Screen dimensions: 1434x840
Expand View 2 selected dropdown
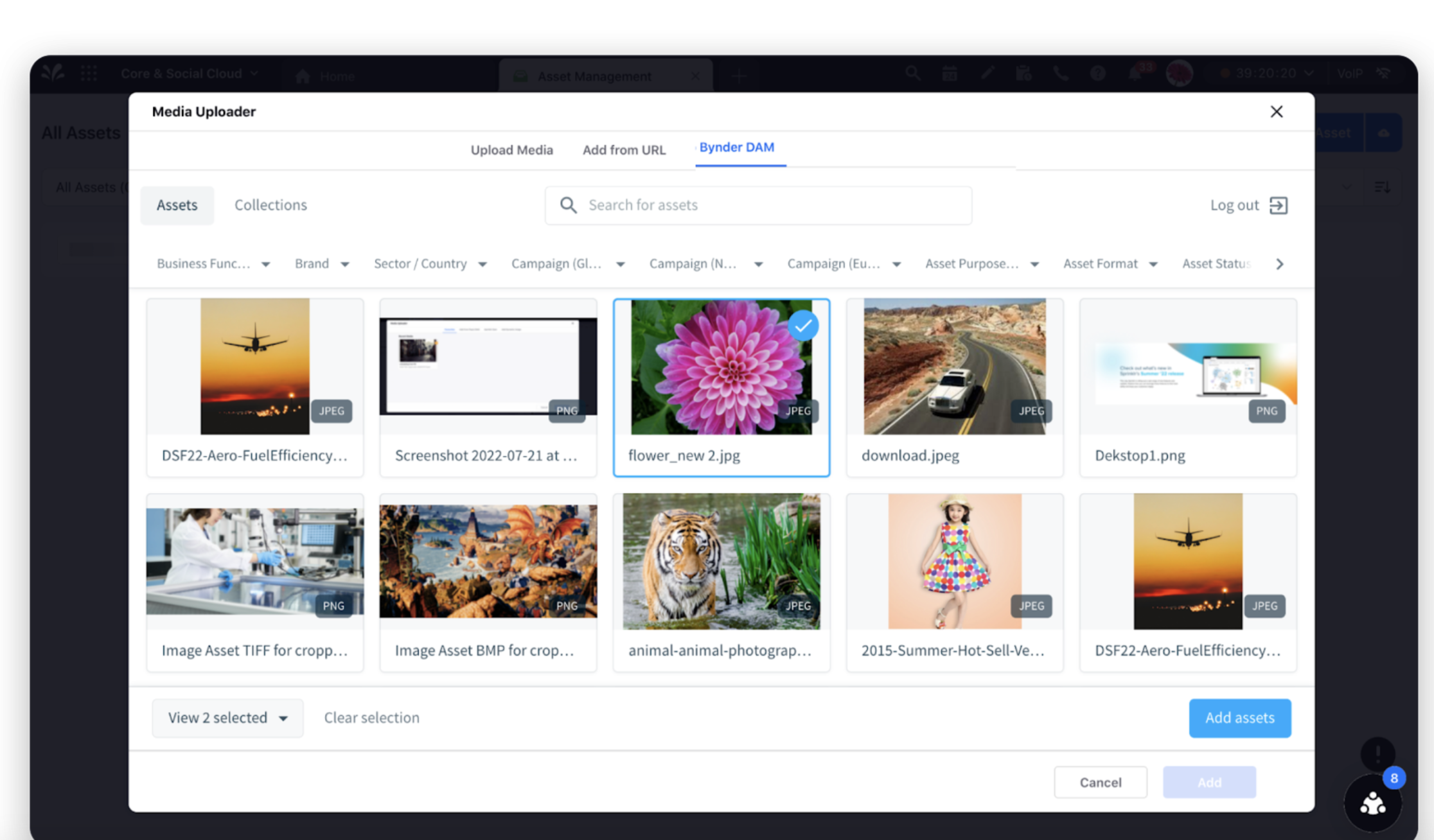283,718
